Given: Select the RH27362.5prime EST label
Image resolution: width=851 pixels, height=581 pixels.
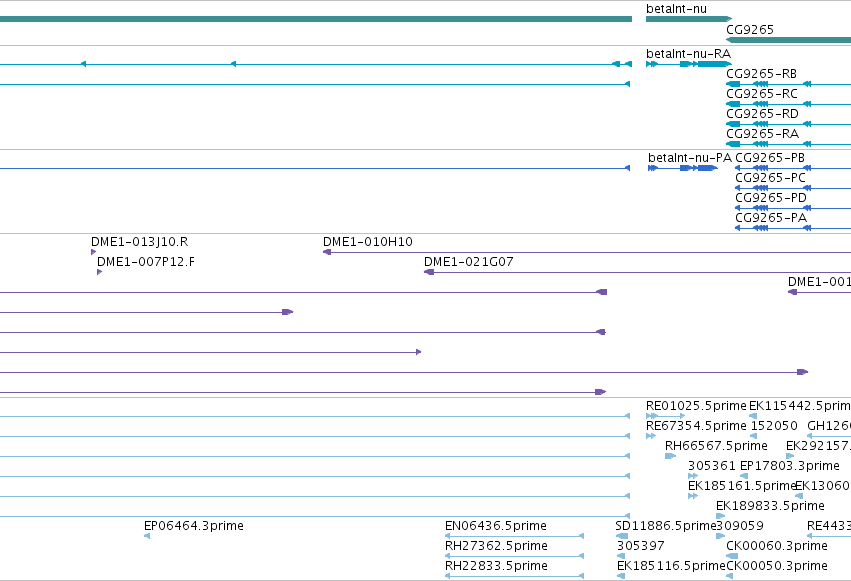Looking at the screenshot, I should [496, 546].
